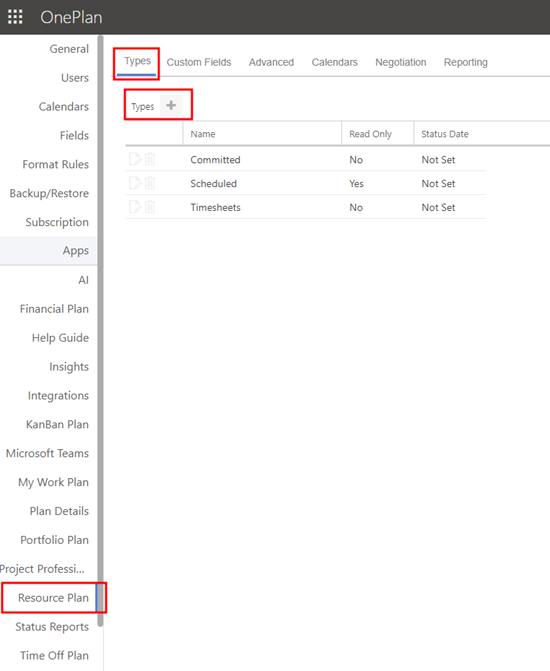Open the app launcher grid icon

[15, 17]
